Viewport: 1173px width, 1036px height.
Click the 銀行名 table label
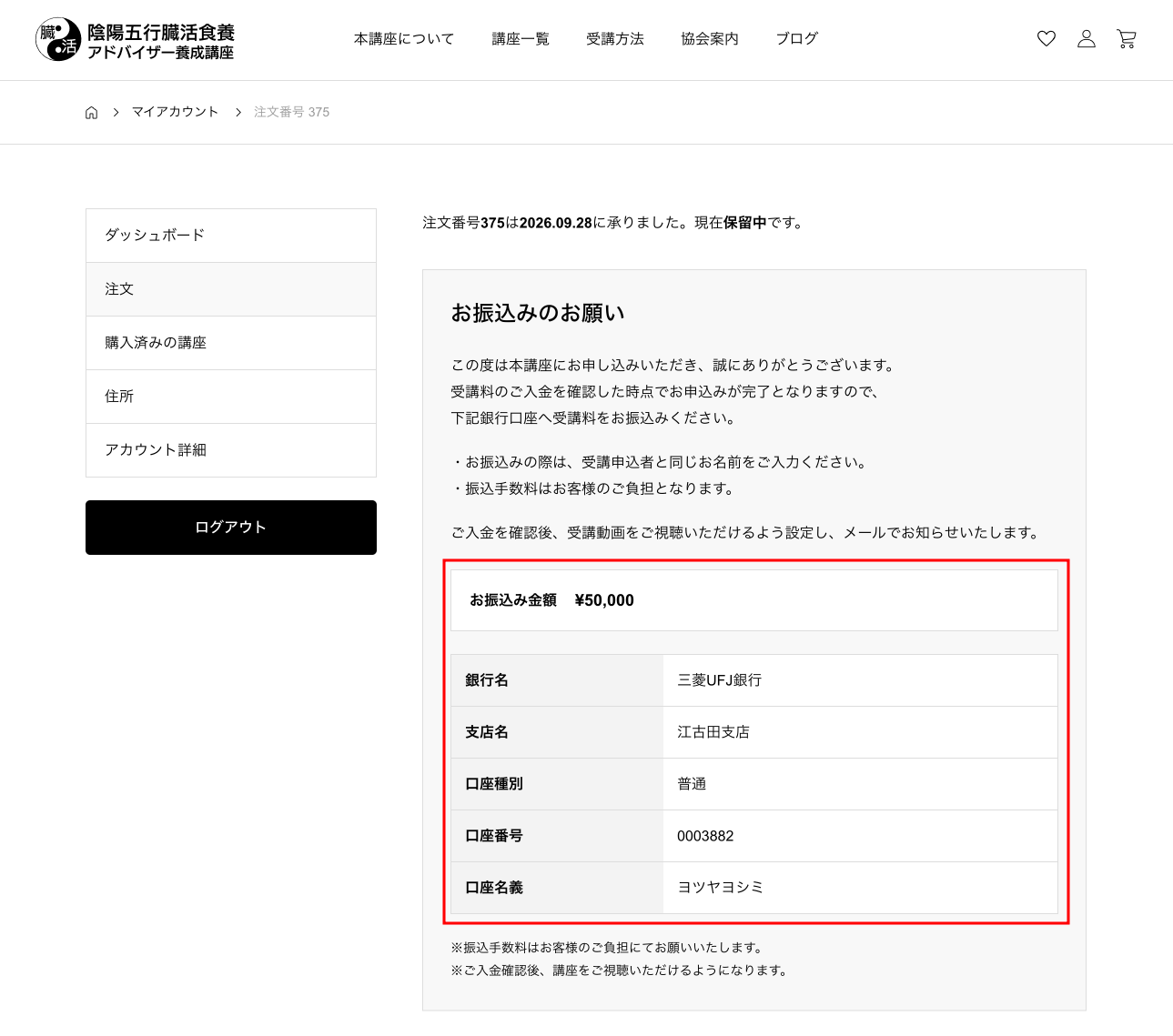487,680
